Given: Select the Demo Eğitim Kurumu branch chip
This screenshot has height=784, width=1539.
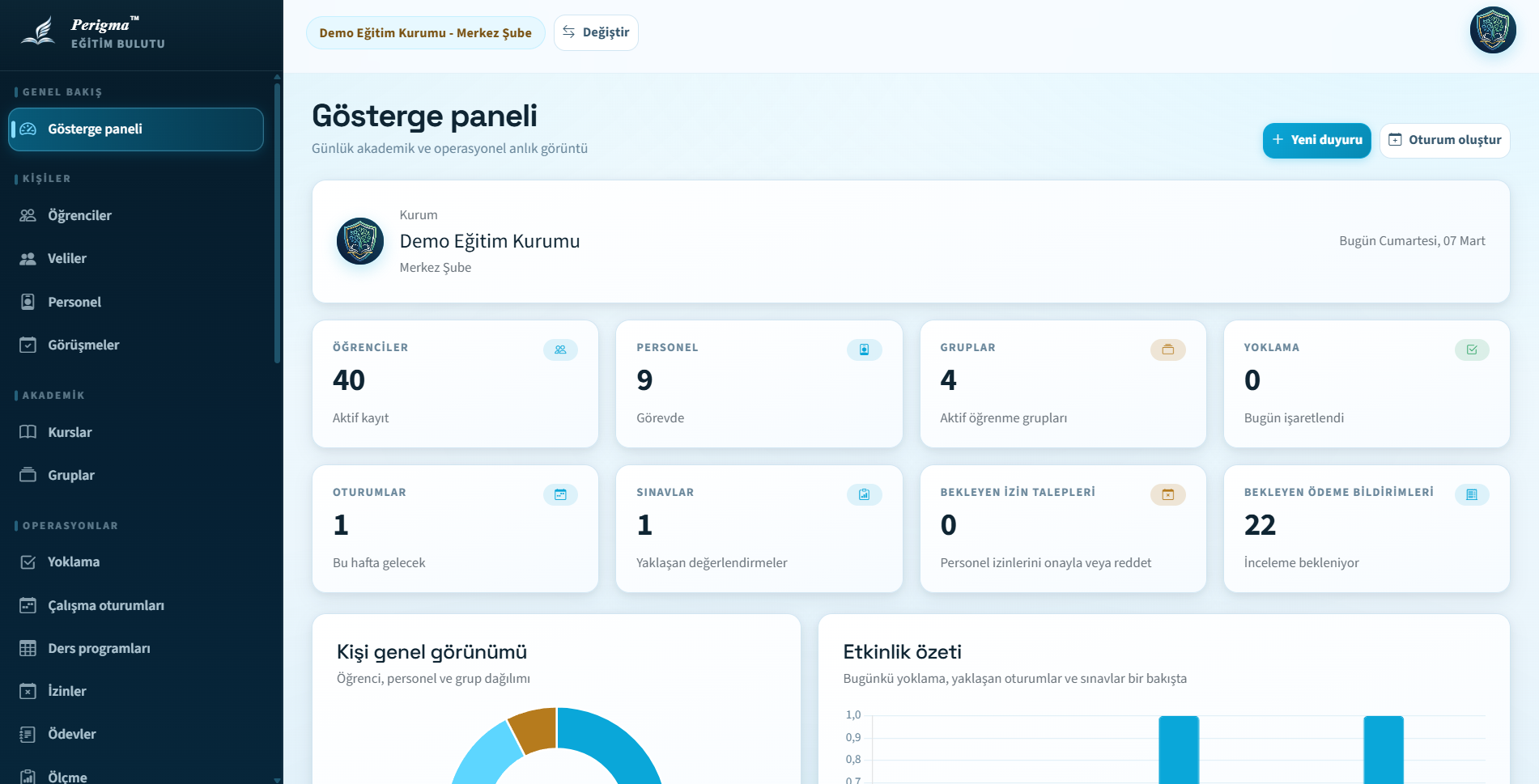Looking at the screenshot, I should [425, 33].
